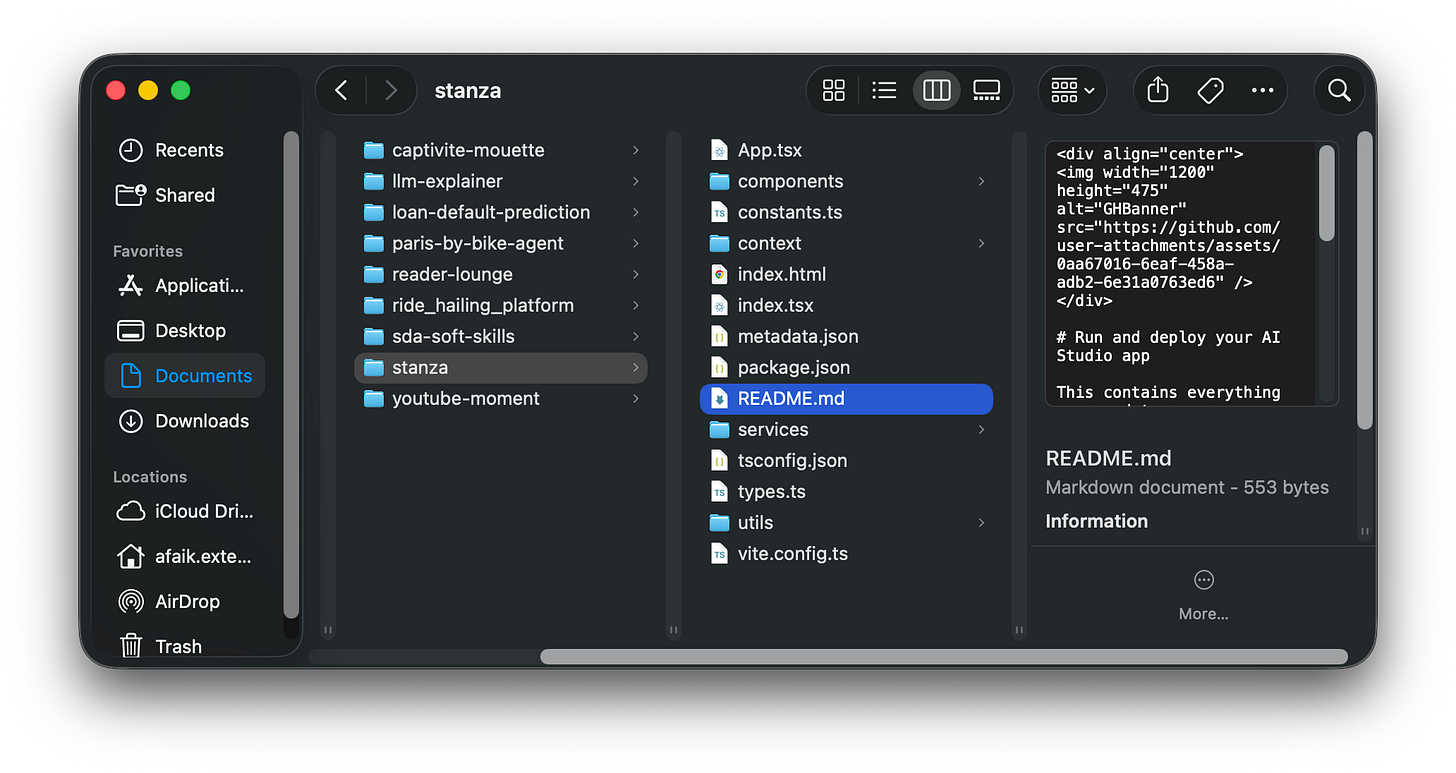This screenshot has height=773, width=1456.
Task: Switch to List view
Action: (x=884, y=89)
